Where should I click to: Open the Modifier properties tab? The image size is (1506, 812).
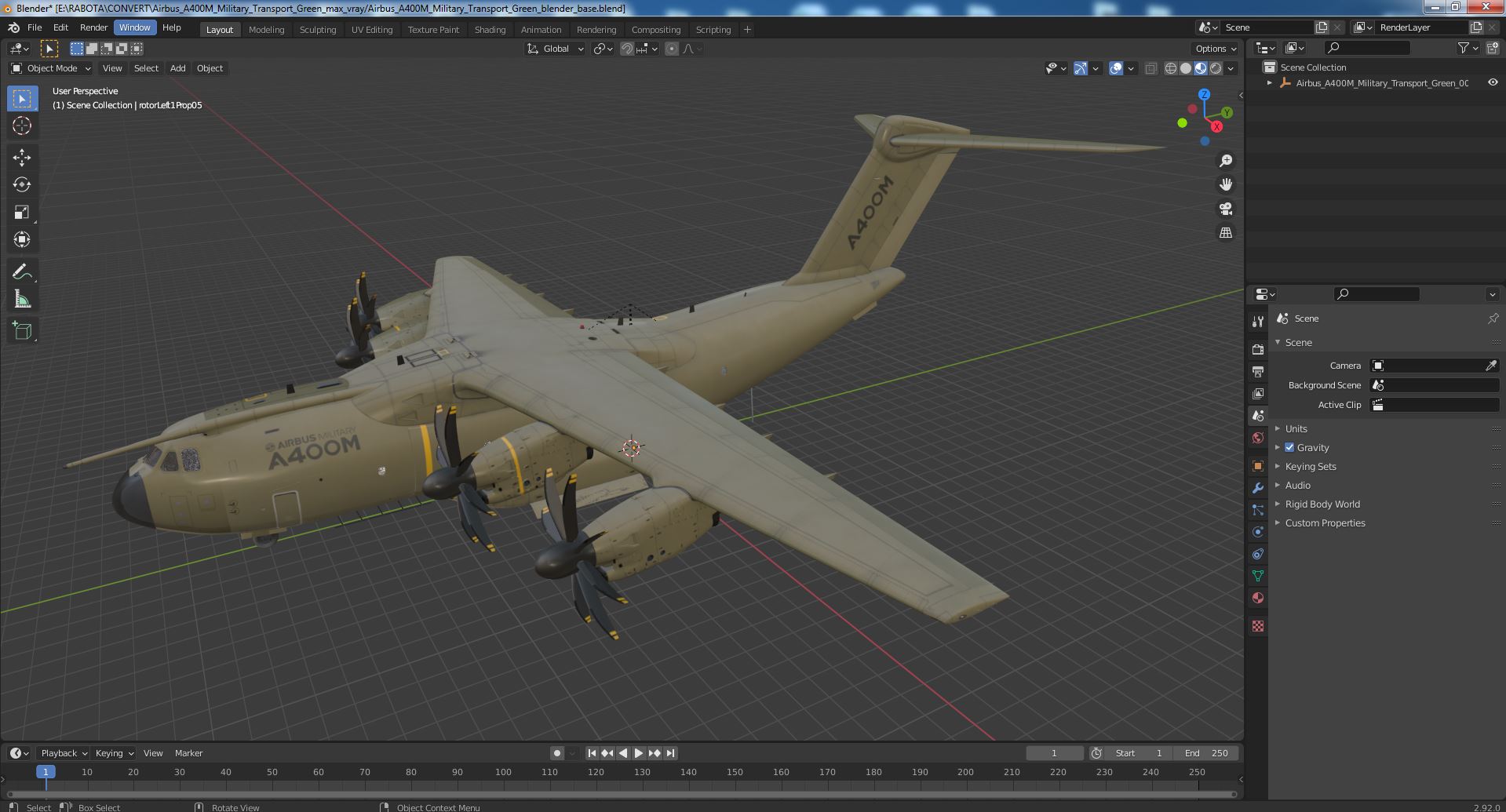(1258, 488)
